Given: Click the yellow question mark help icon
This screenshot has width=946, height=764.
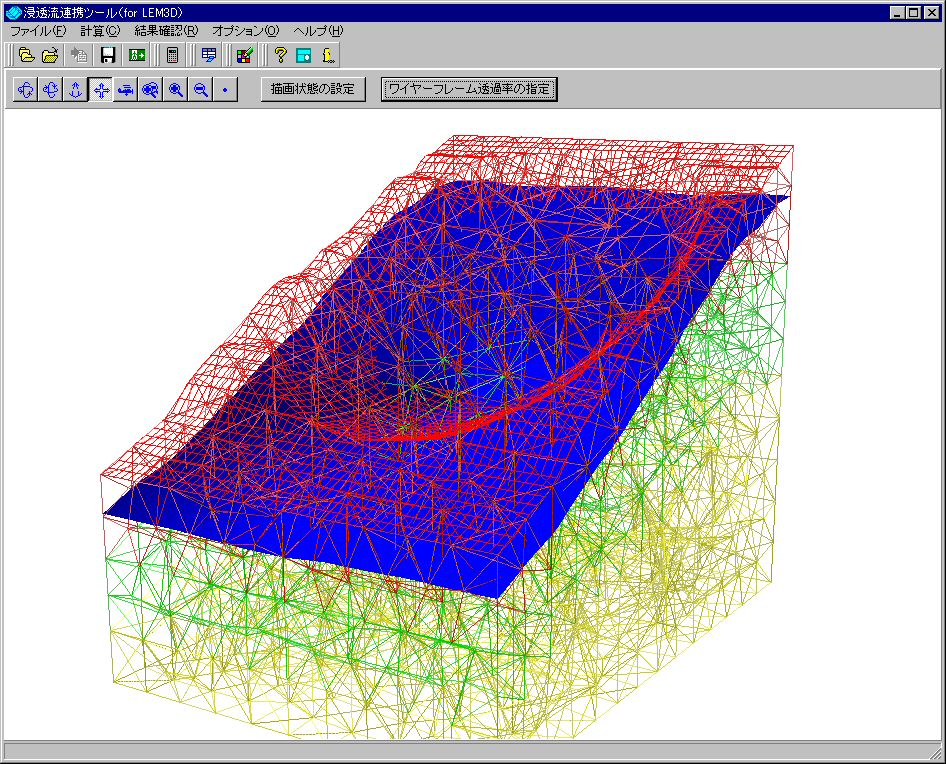Looking at the screenshot, I should point(281,56).
